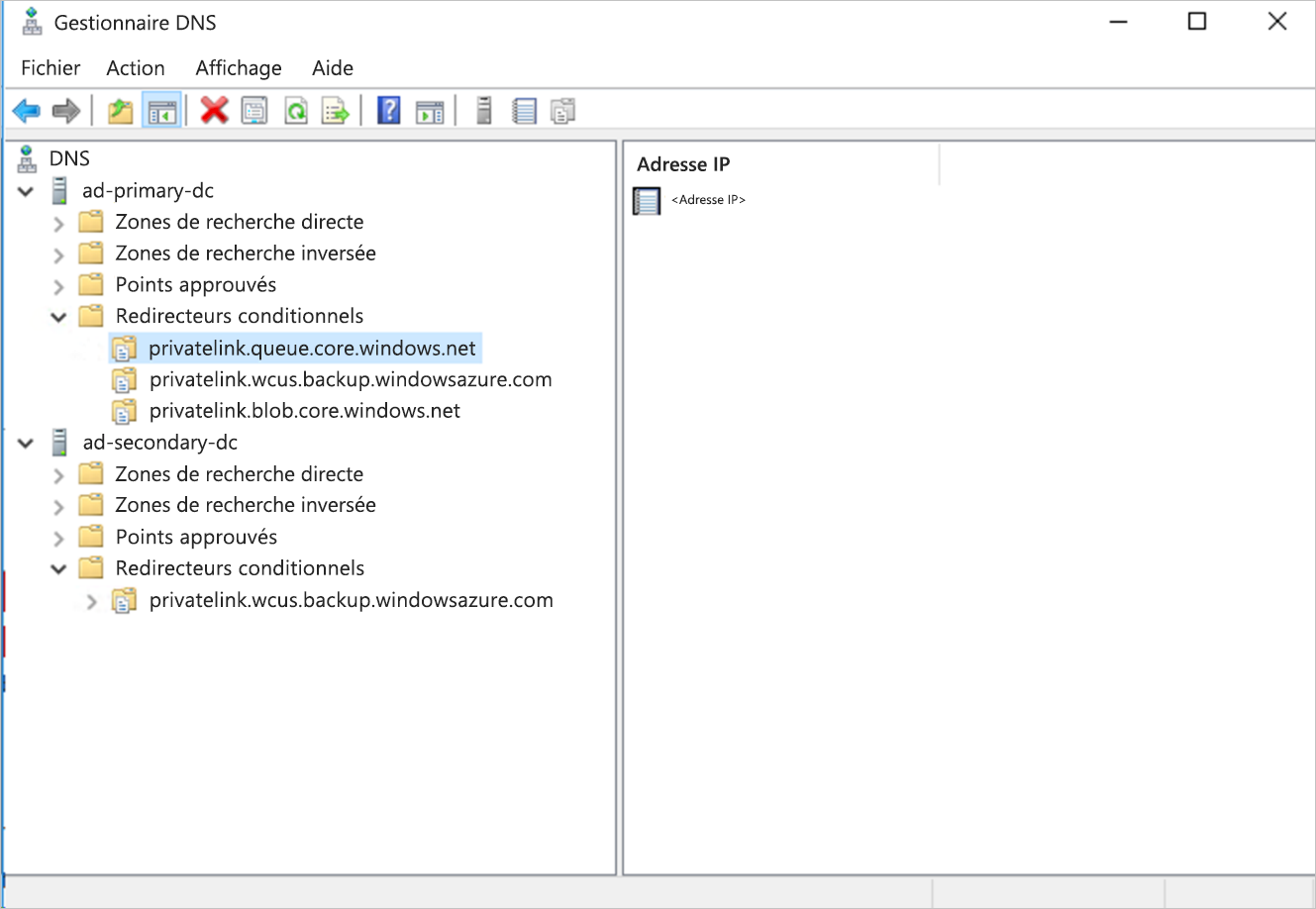Expand Zones de recherche directe under ad-primary-dc
Screen dimensions: 1316x909
pos(58,222)
